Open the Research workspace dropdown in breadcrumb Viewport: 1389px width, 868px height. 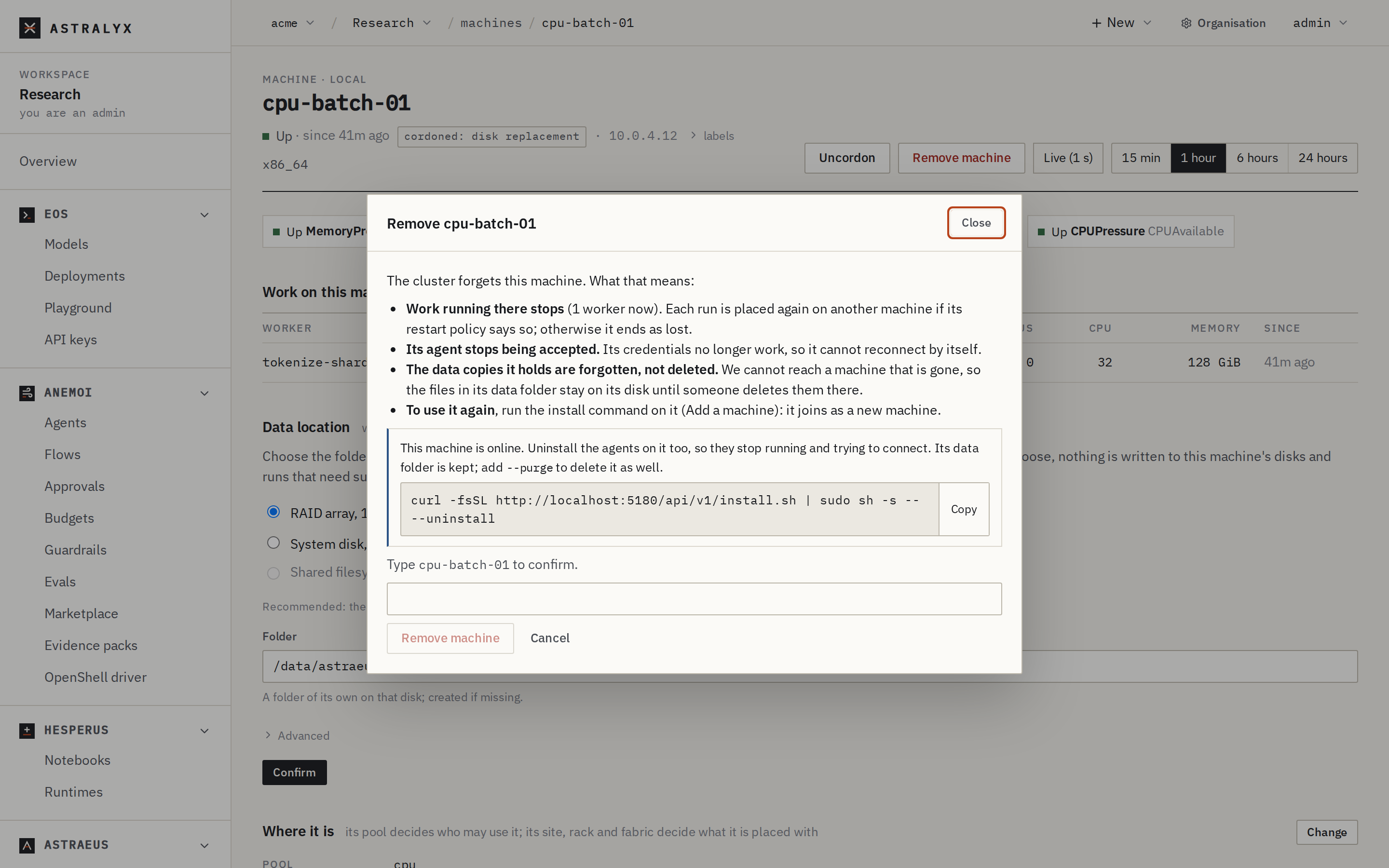point(392,23)
